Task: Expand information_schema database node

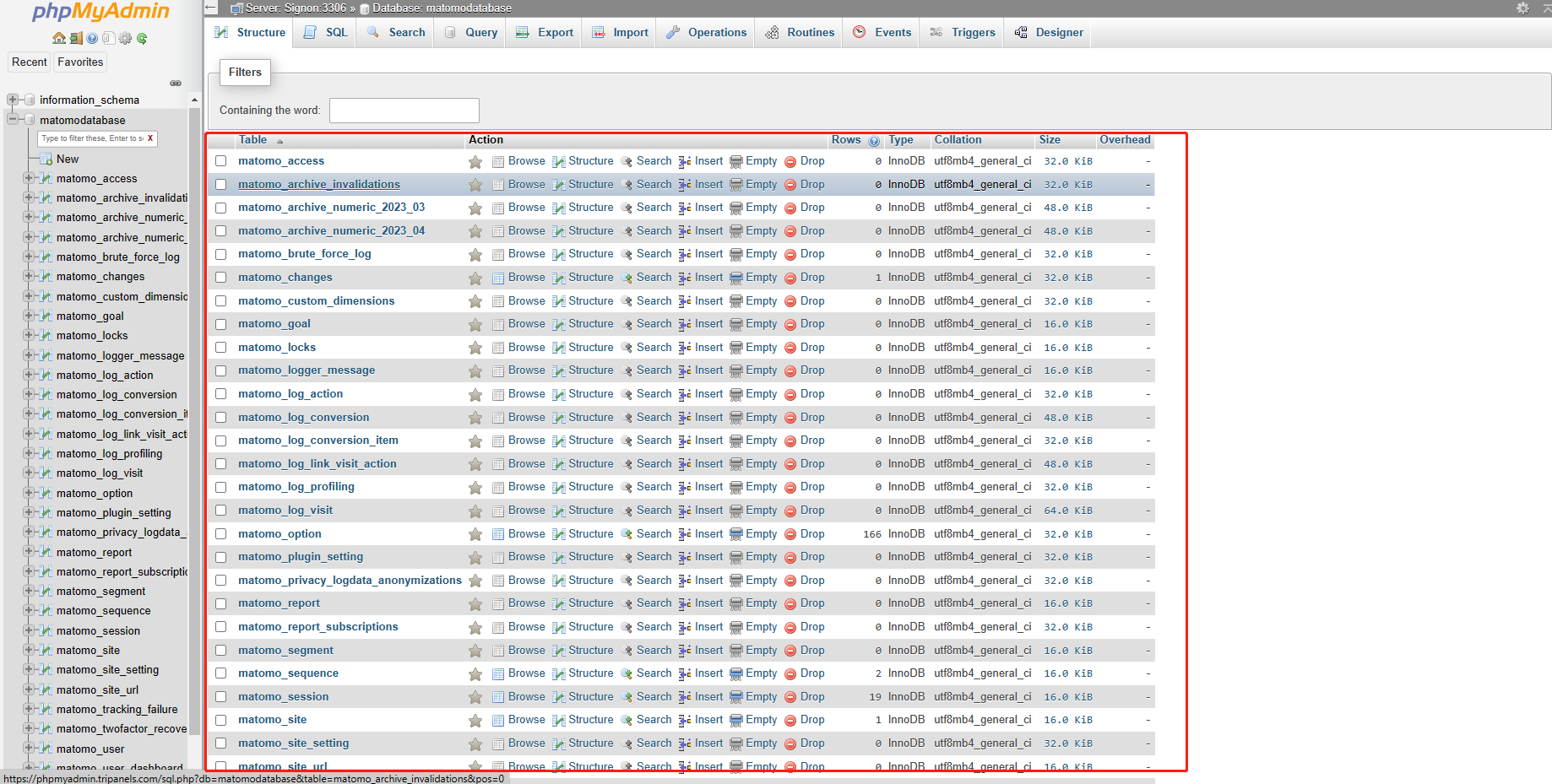Action: coord(13,100)
